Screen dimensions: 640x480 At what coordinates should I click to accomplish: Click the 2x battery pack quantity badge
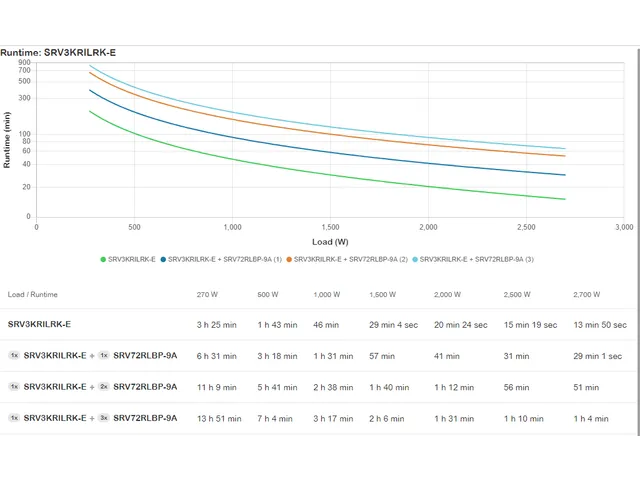104,387
